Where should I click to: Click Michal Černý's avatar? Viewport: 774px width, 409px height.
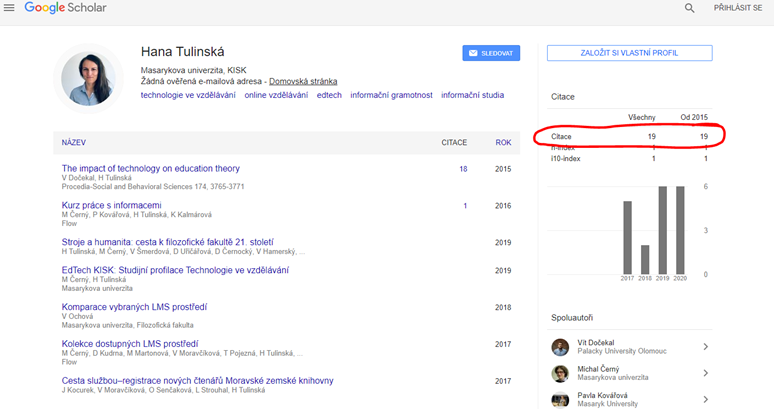click(561, 373)
